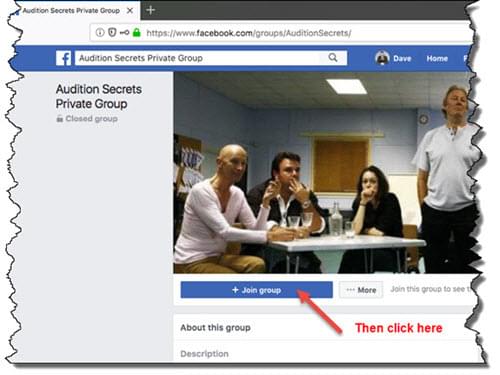Click Dave's profile picture avatar
The width and height of the screenshot is (500, 375).
click(382, 58)
